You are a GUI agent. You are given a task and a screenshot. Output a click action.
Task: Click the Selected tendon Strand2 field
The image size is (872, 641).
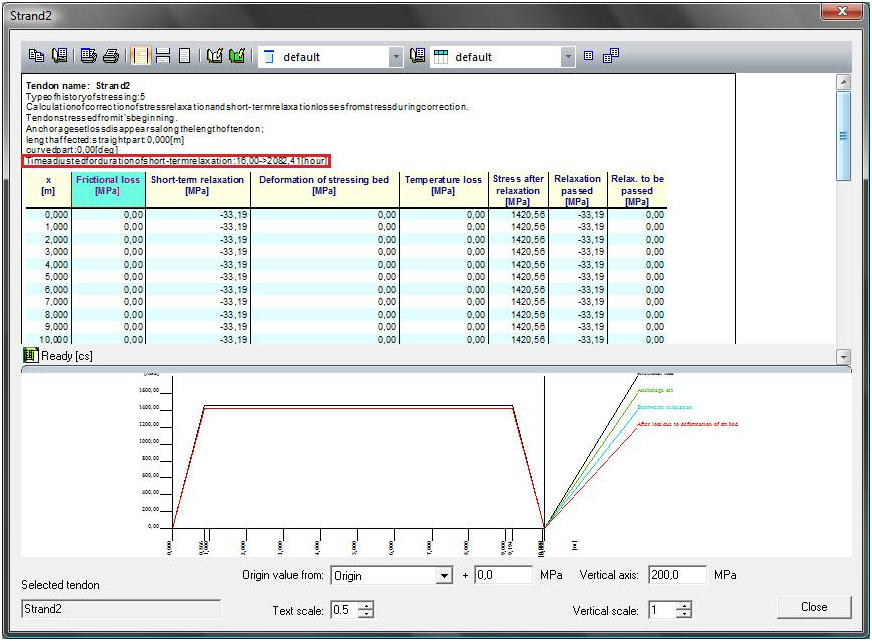[x=121, y=609]
